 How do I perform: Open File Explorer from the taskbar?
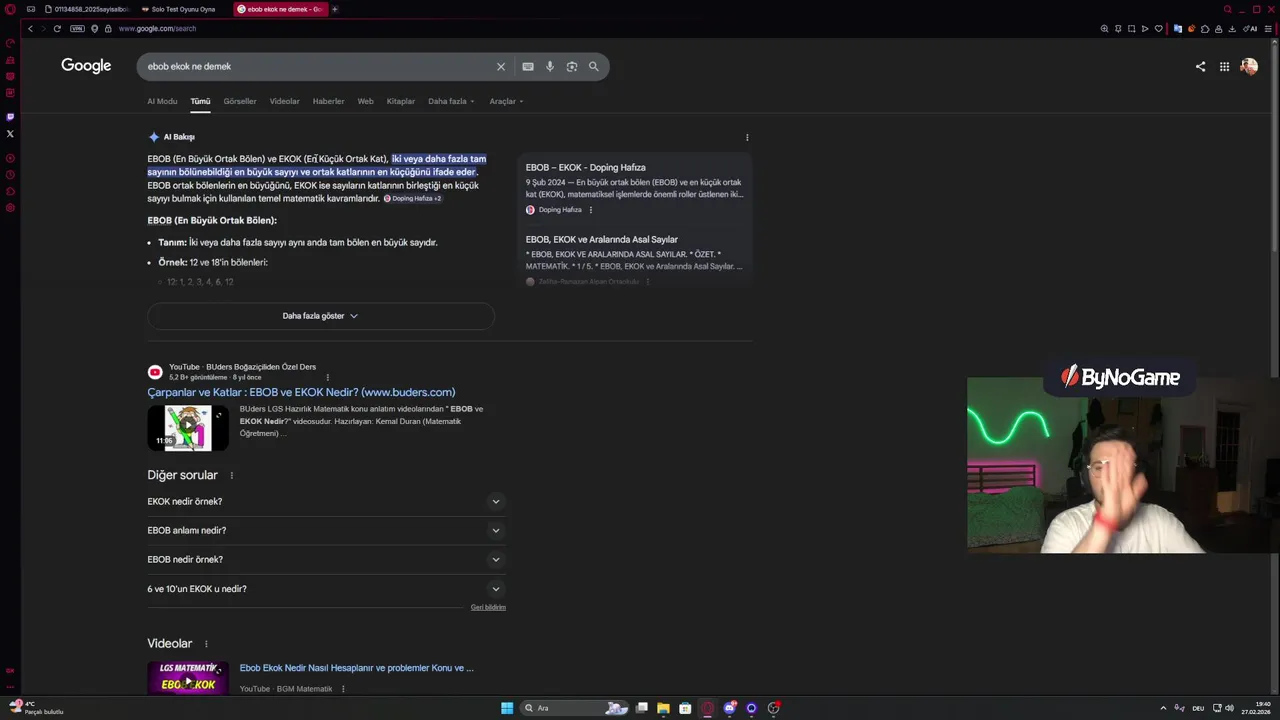point(663,708)
